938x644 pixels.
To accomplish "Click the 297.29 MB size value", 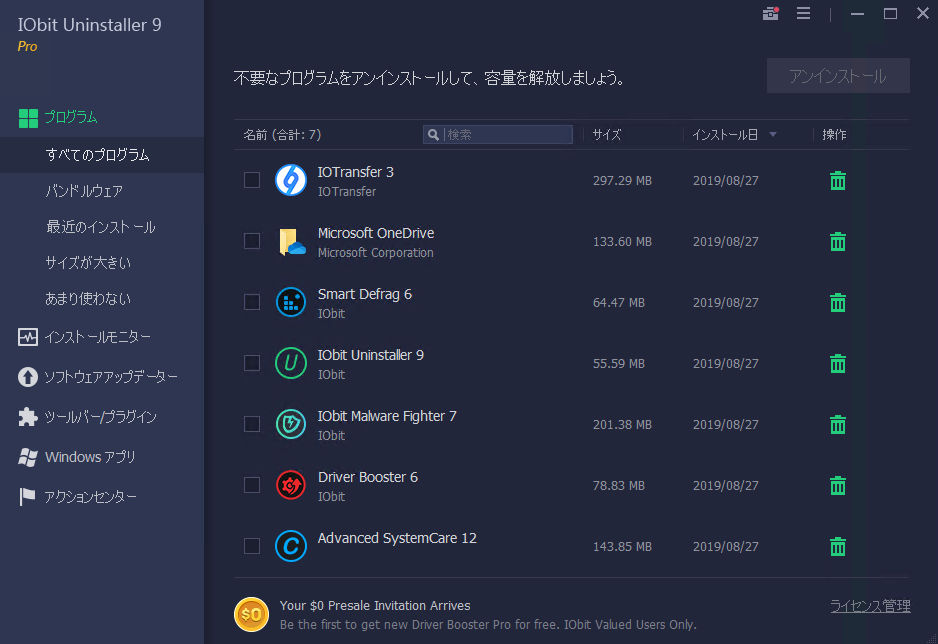I will pos(622,181).
